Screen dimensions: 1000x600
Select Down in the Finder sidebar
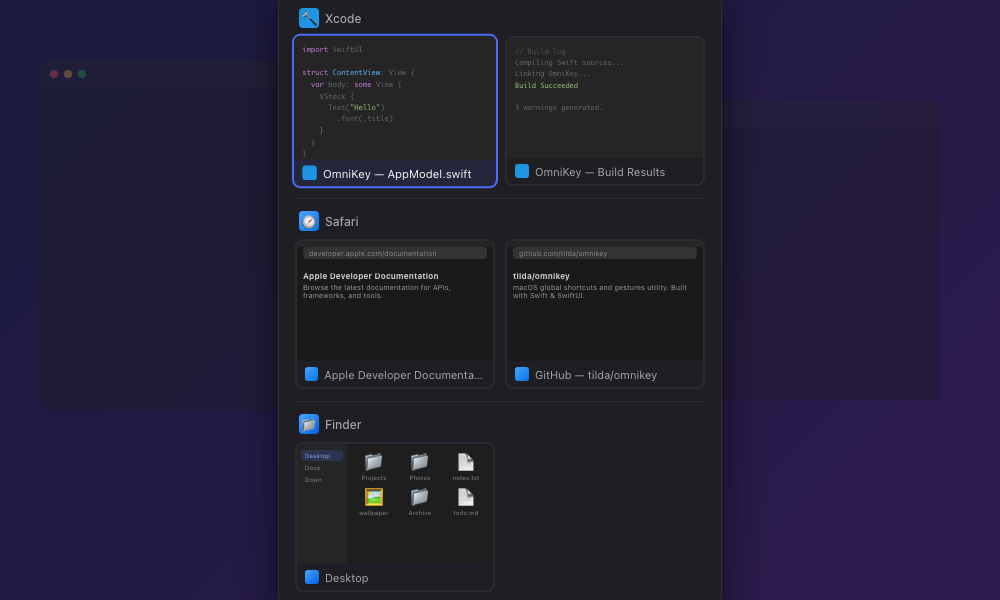[x=313, y=480]
